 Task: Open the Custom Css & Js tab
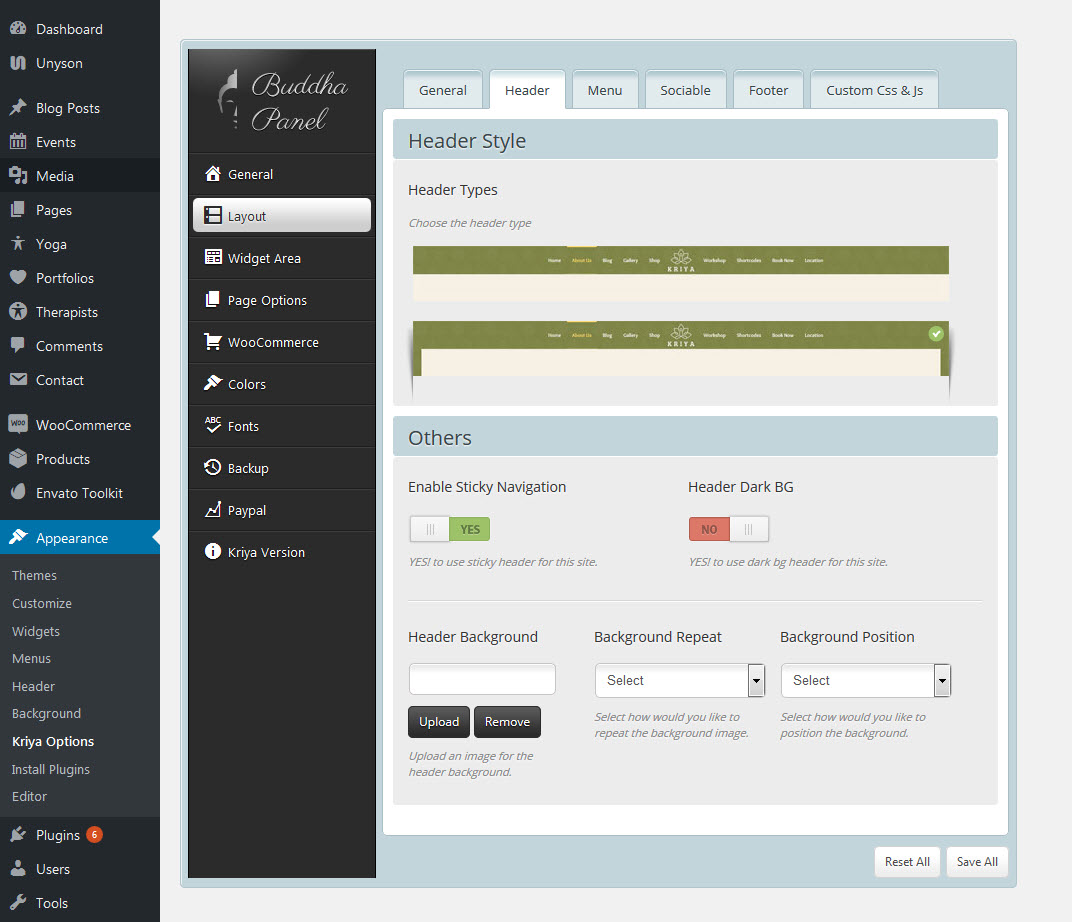pos(873,89)
